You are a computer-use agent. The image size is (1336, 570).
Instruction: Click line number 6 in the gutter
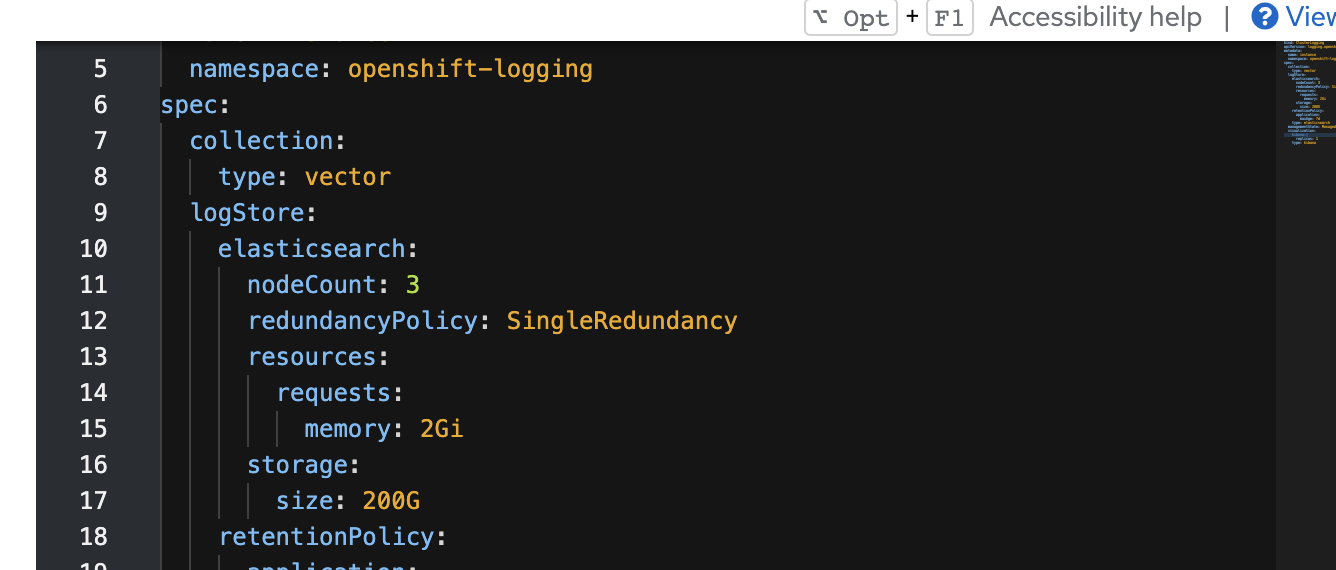(100, 105)
